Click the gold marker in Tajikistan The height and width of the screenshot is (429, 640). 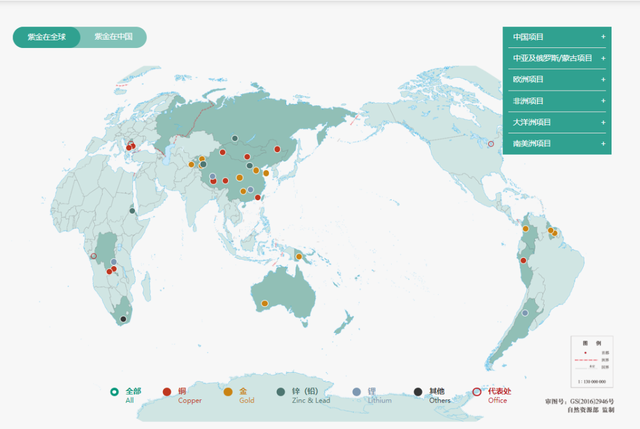[x=191, y=164]
